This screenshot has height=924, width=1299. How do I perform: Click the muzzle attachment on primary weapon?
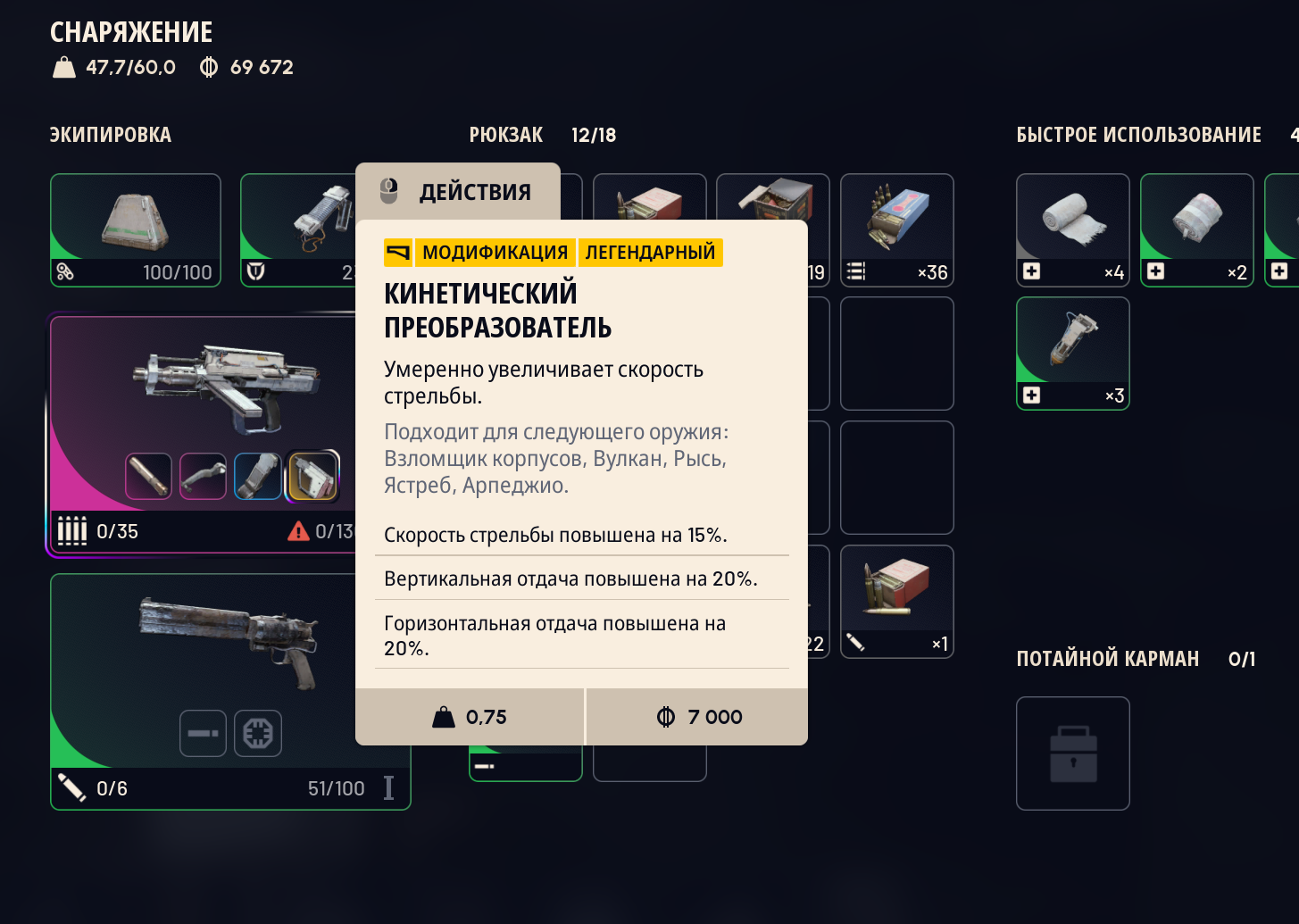click(148, 476)
